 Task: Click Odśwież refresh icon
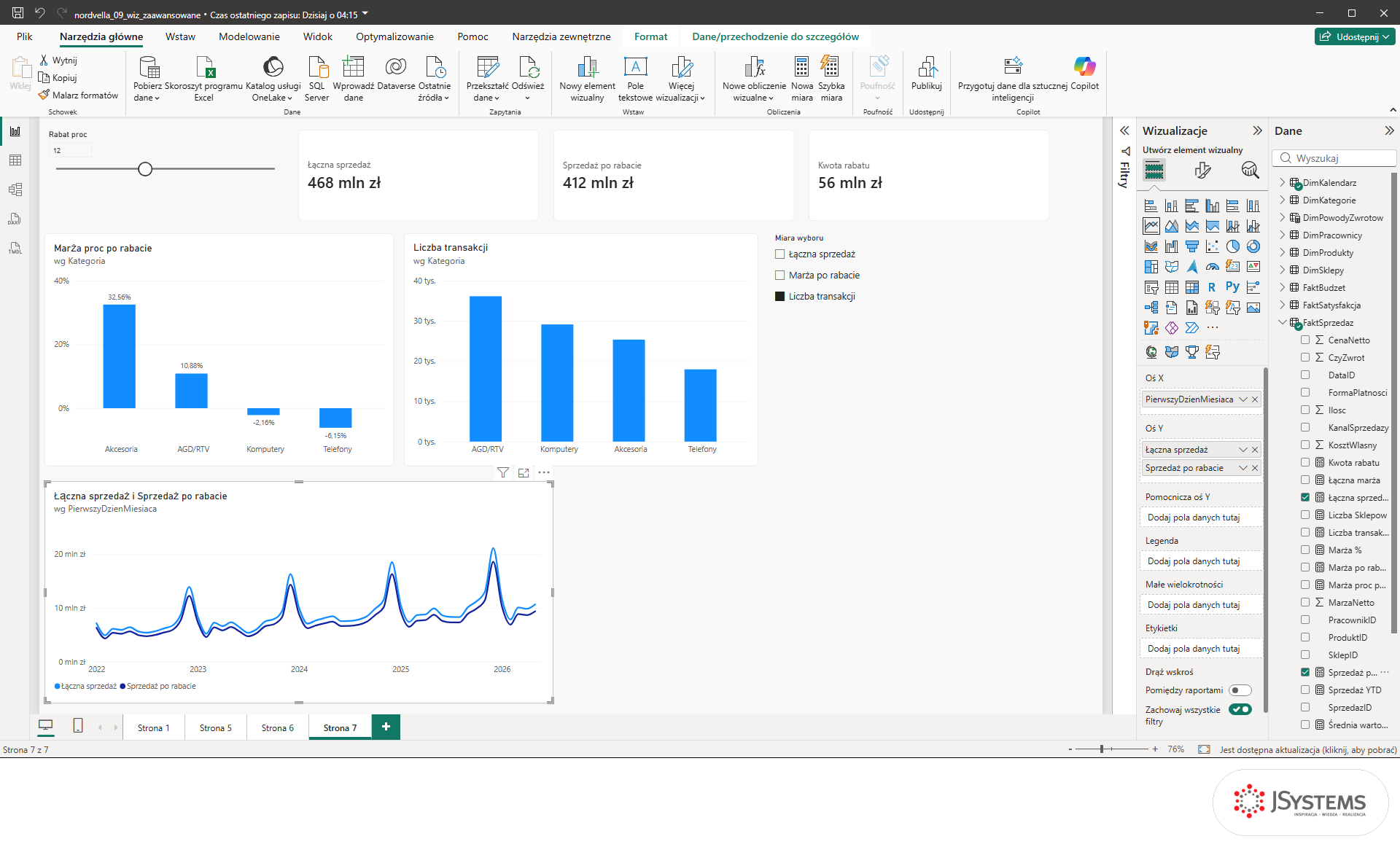pos(528,68)
